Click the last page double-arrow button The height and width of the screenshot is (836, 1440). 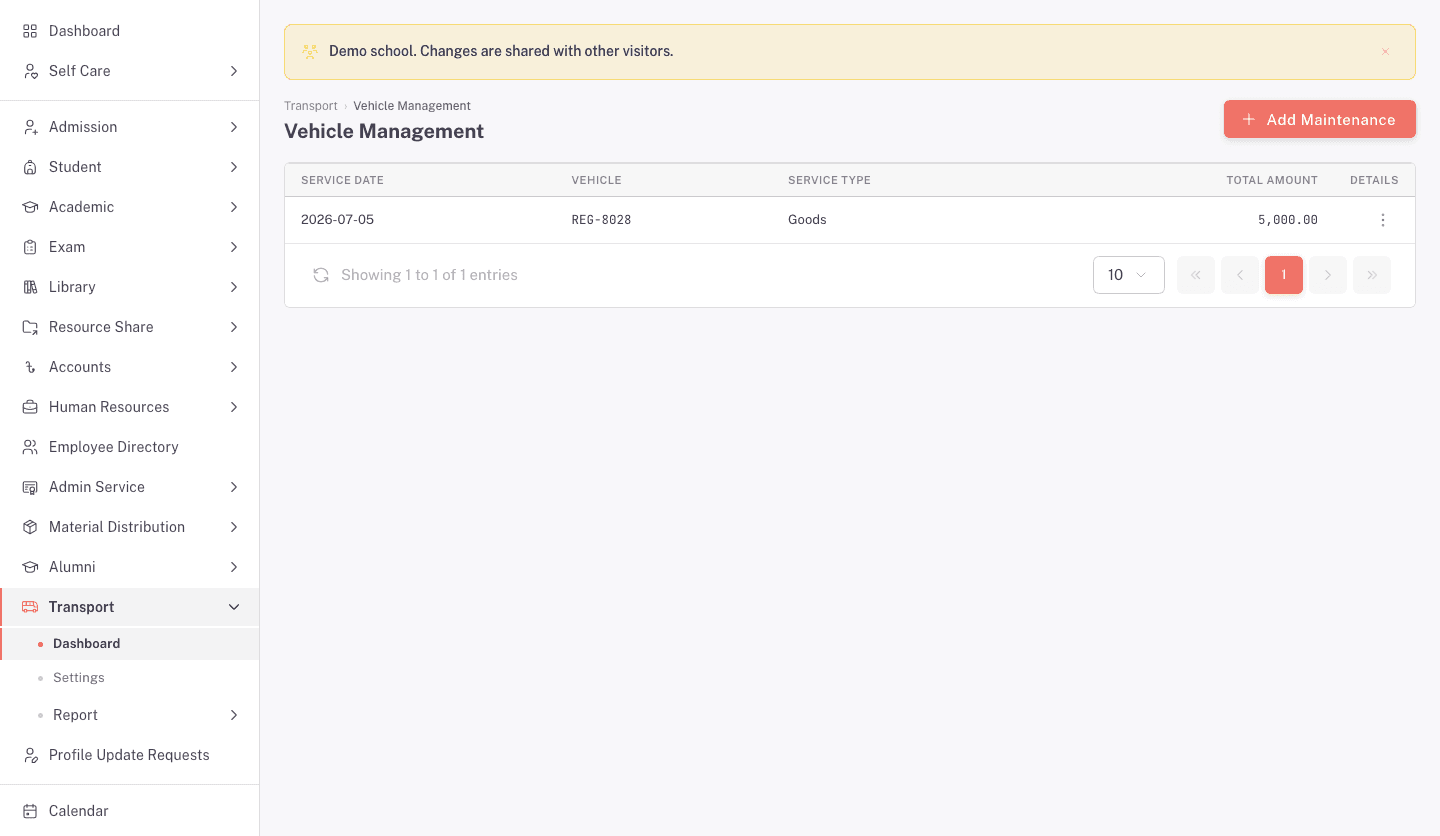click(1372, 275)
